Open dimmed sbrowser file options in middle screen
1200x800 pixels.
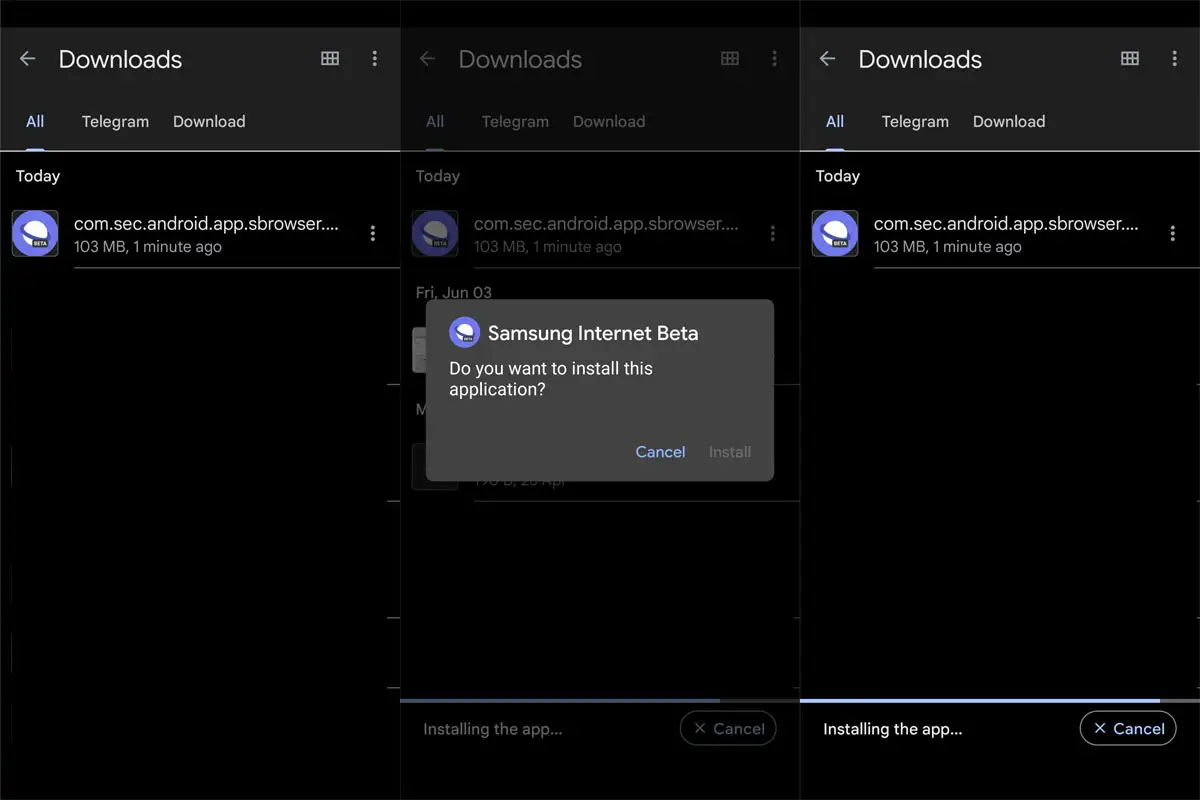[773, 233]
